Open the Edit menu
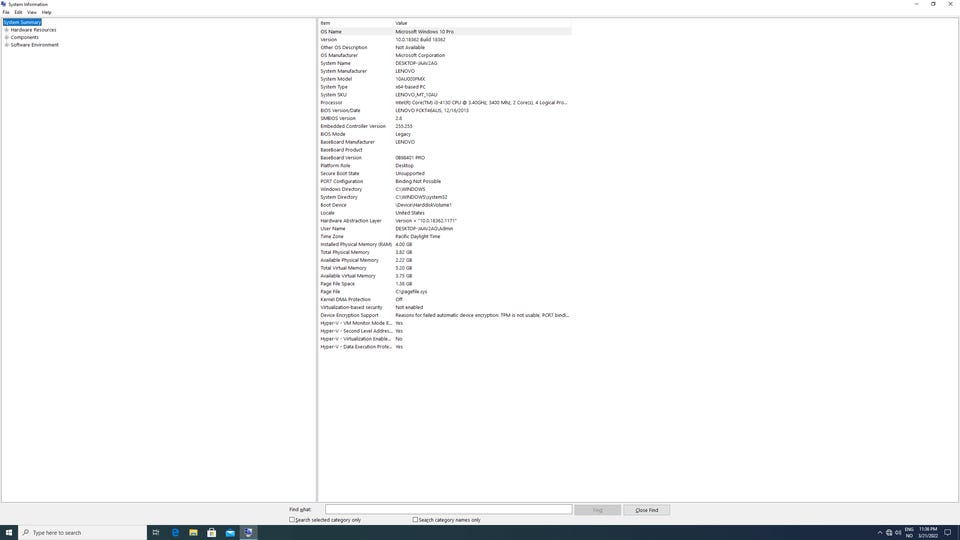Image resolution: width=960 pixels, height=540 pixels. click(x=18, y=12)
